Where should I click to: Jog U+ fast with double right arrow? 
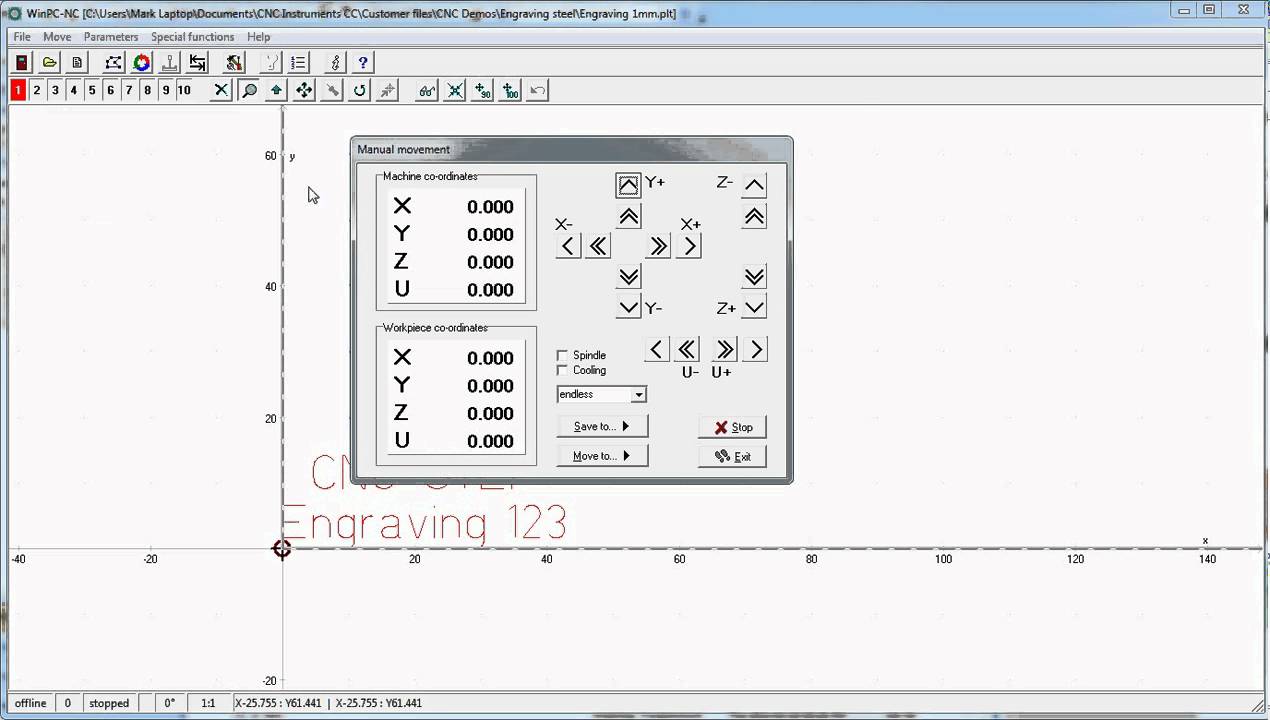coord(724,349)
